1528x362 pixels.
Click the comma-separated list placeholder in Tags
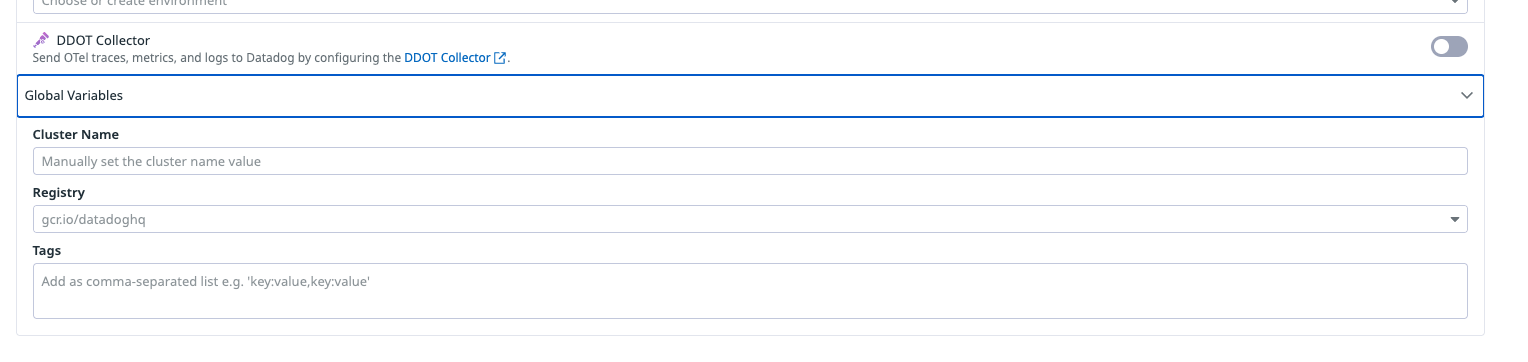(x=206, y=282)
